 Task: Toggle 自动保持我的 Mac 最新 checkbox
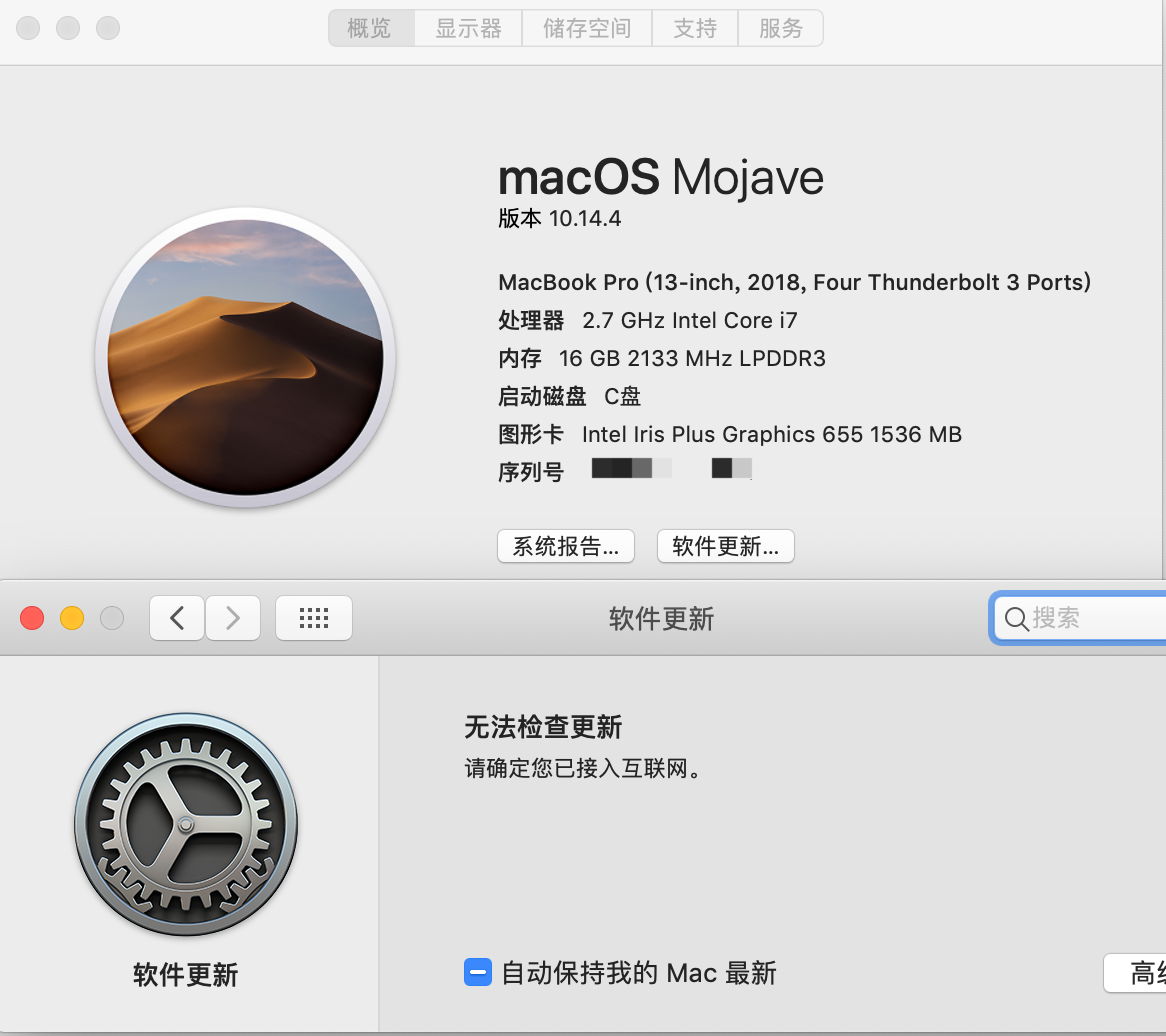[477, 972]
